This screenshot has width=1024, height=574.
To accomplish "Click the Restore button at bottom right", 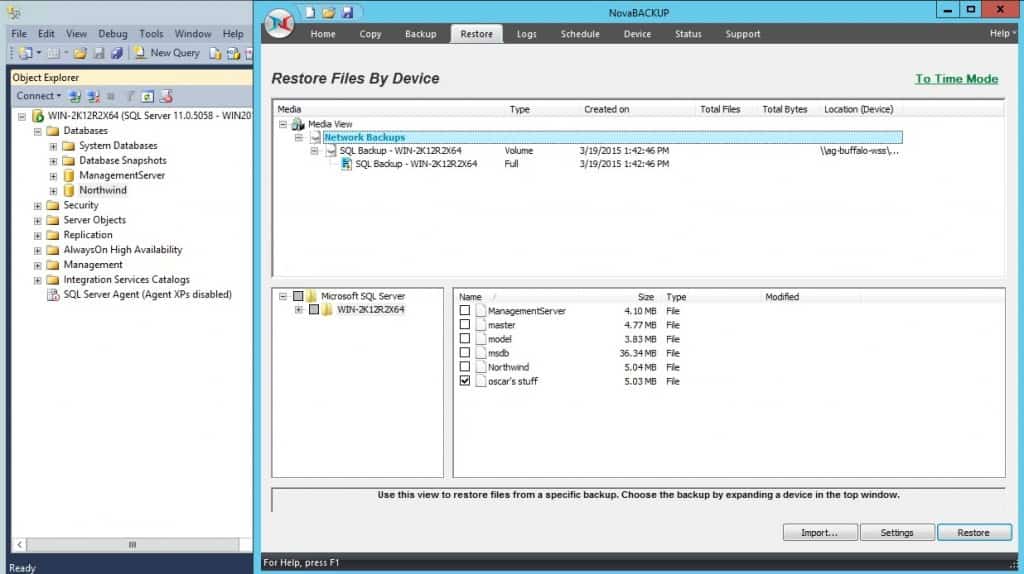I will click(974, 532).
